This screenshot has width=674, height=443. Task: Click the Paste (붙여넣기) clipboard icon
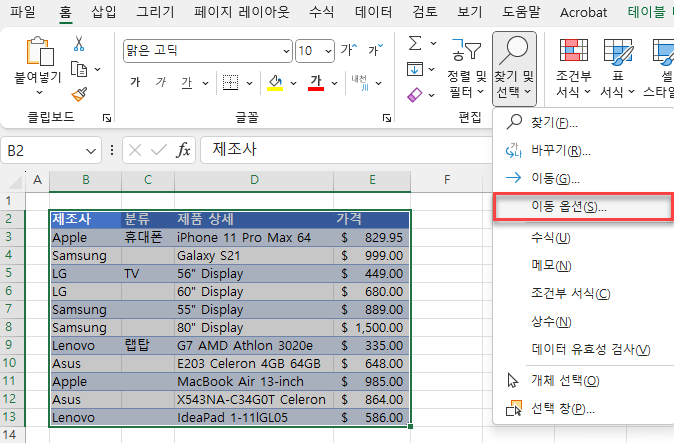pos(40,52)
